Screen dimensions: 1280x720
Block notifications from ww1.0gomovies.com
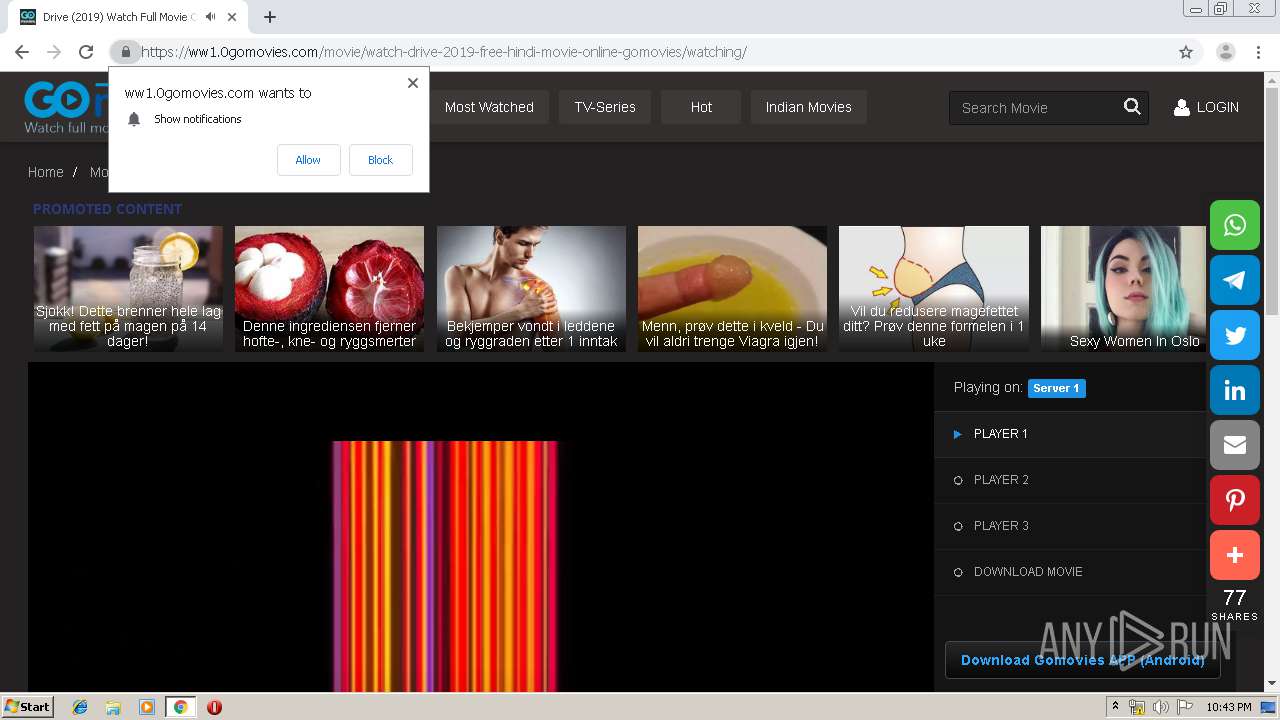click(380, 160)
